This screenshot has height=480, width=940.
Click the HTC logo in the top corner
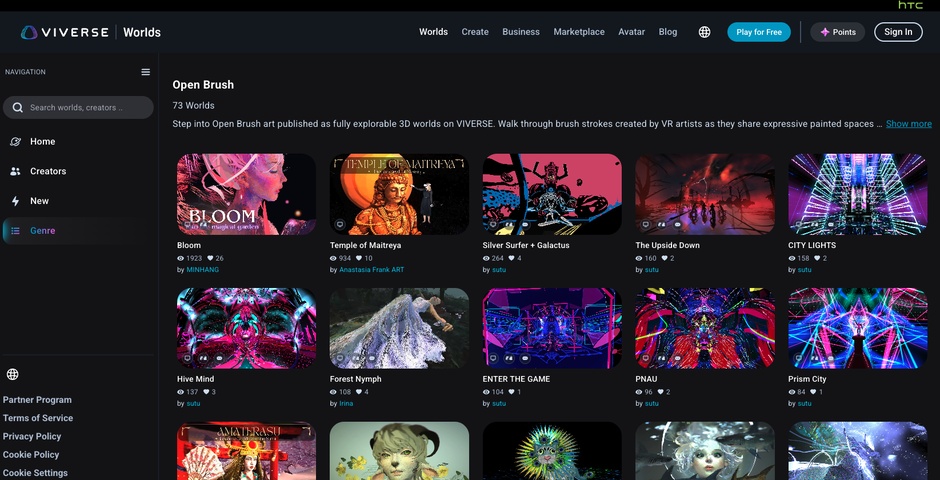coord(910,5)
